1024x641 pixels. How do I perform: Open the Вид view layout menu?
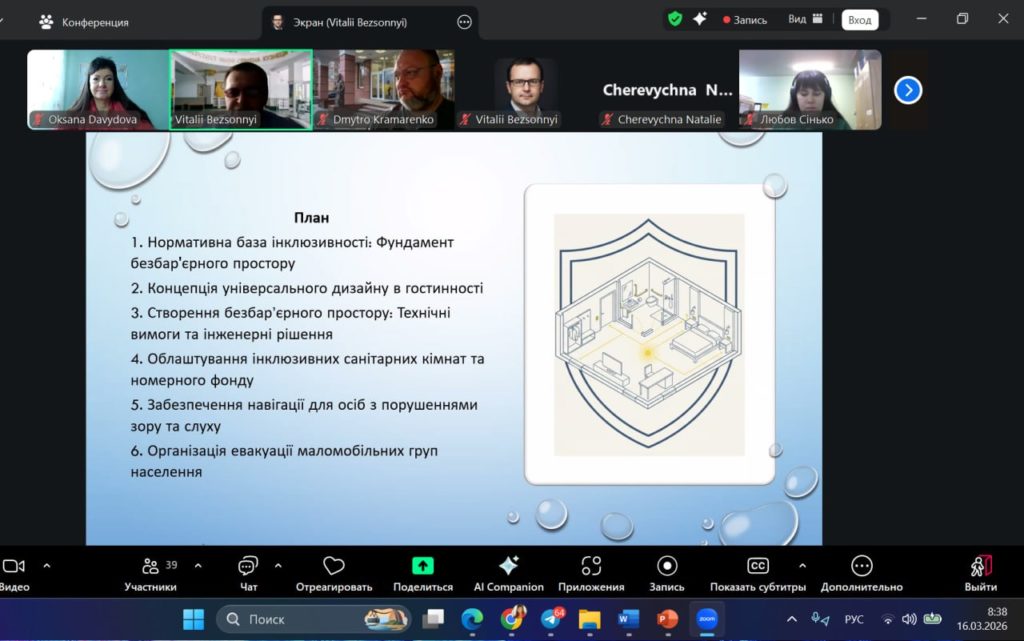pyautogui.click(x=804, y=19)
